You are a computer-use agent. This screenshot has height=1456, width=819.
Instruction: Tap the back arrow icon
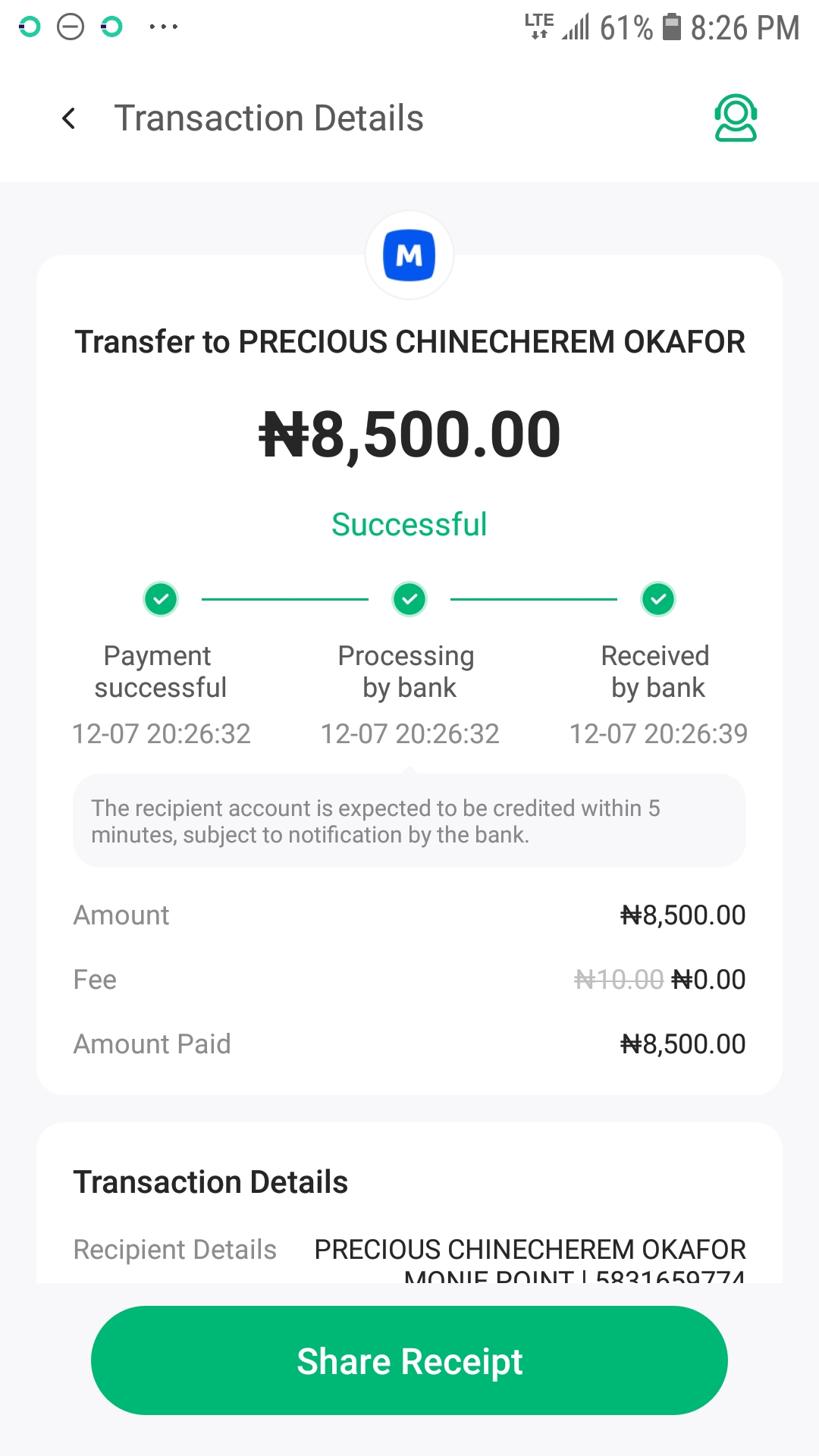(69, 118)
